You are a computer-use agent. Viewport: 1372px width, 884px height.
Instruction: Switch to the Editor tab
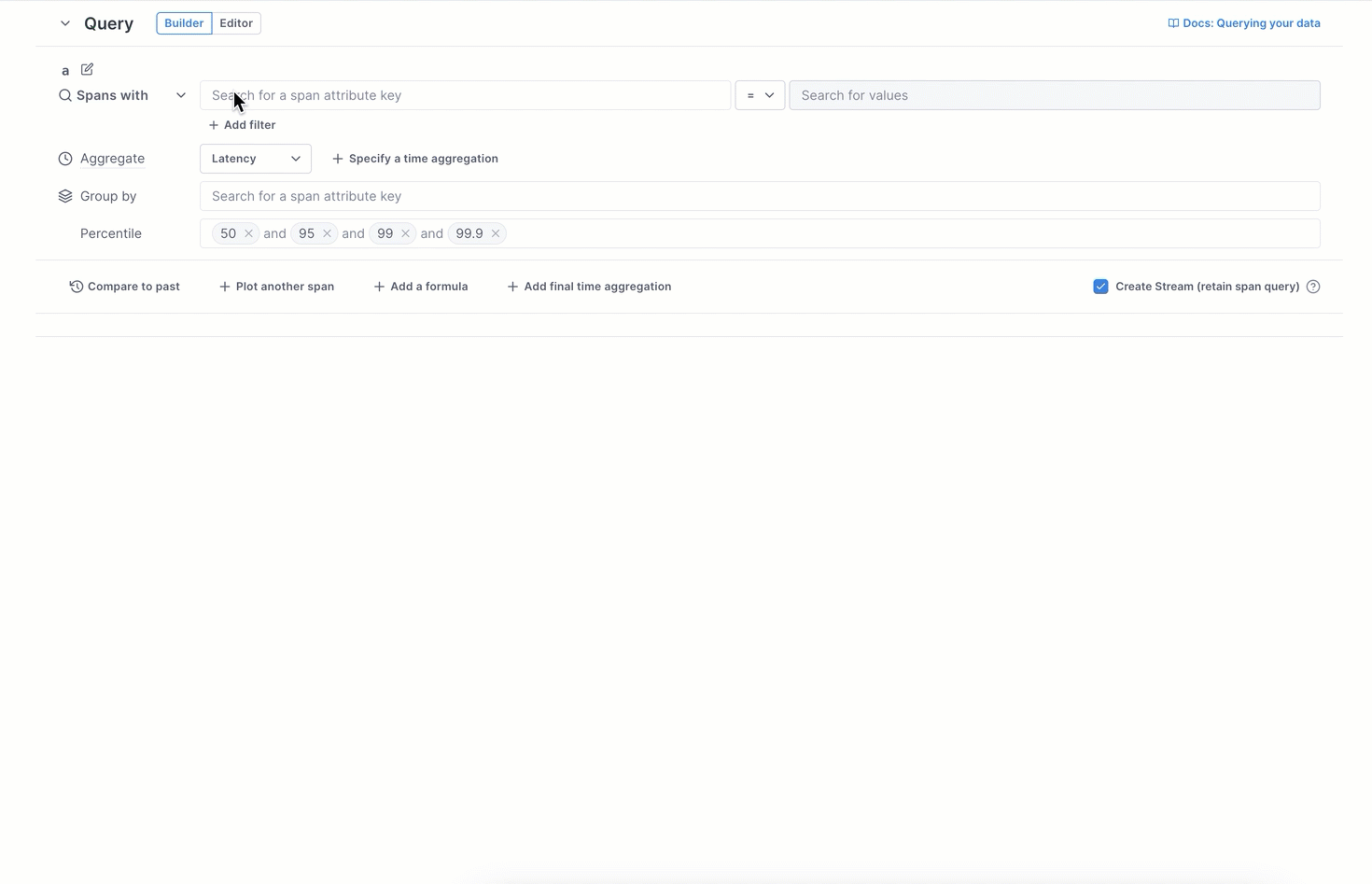pos(236,22)
